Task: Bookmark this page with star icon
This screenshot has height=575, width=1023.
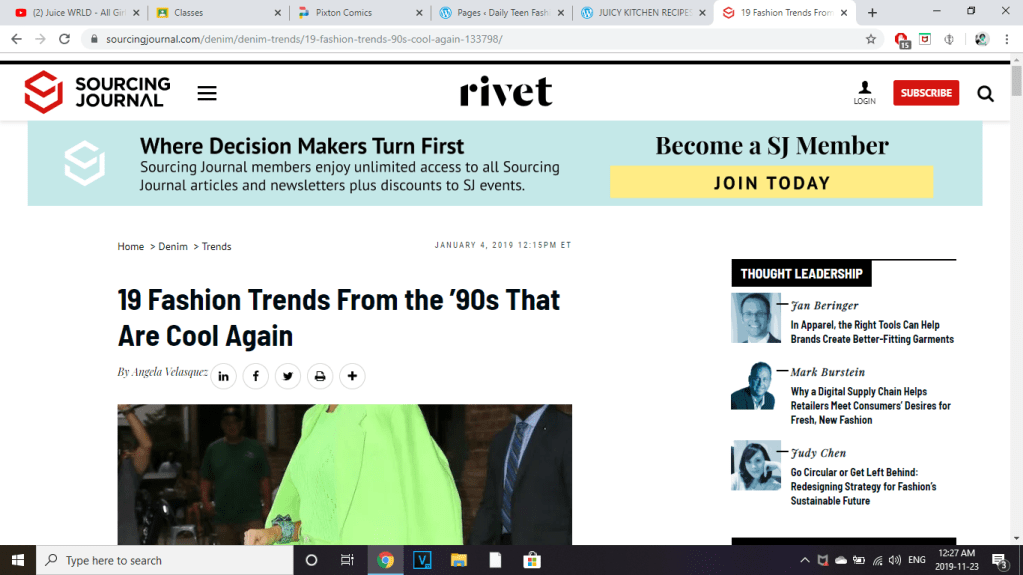Action: tap(871, 39)
